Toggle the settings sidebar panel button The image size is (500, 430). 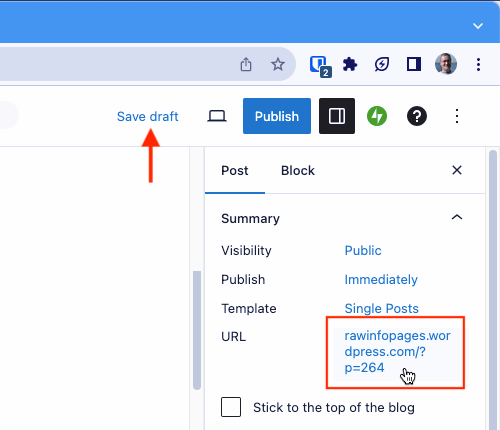[x=337, y=116]
